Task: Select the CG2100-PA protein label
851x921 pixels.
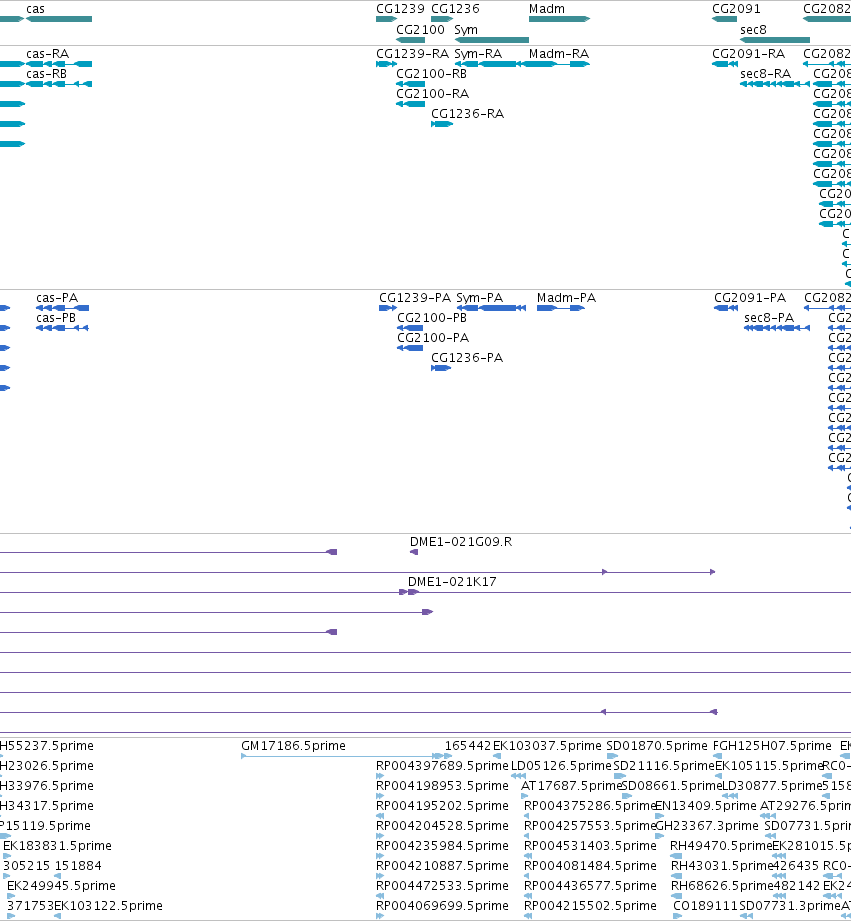Action: (433, 338)
